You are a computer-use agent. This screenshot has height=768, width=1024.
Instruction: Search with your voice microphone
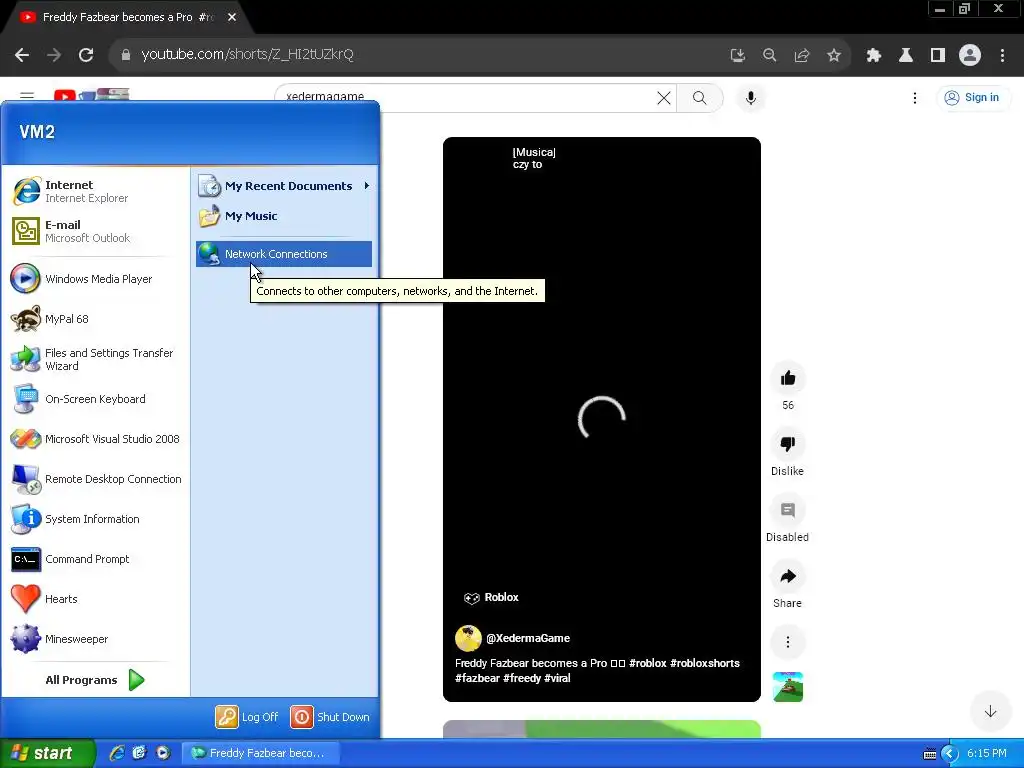(751, 98)
